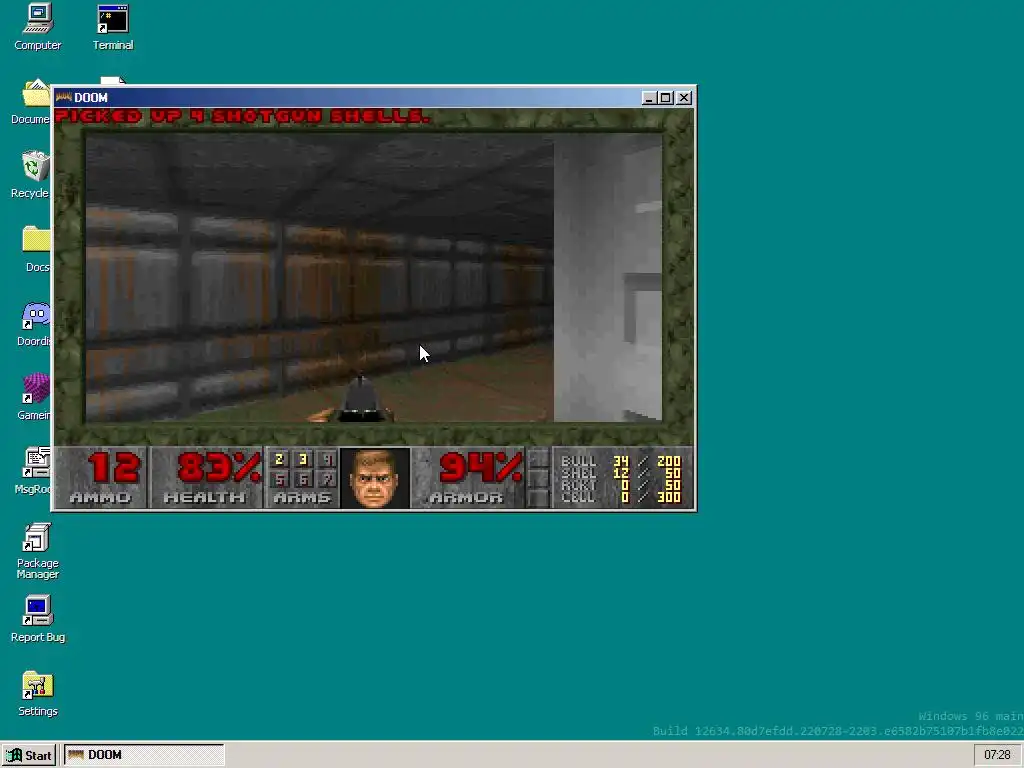The width and height of the screenshot is (1024, 768).
Task: Click the DOOM window title icon
Action: [63, 97]
